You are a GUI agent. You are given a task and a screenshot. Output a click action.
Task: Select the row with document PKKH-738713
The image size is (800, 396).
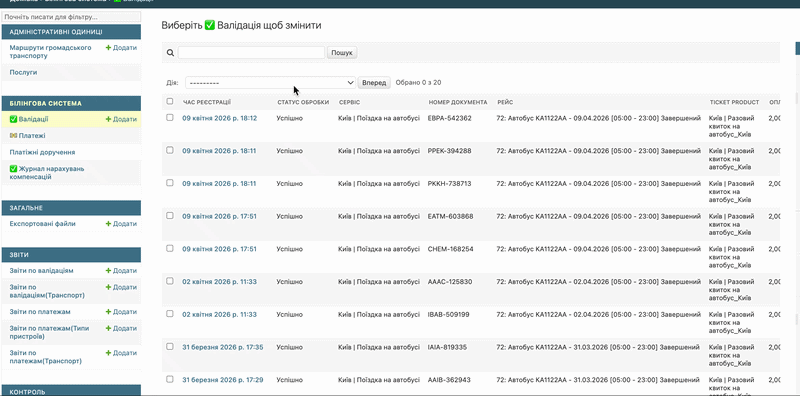(170, 183)
